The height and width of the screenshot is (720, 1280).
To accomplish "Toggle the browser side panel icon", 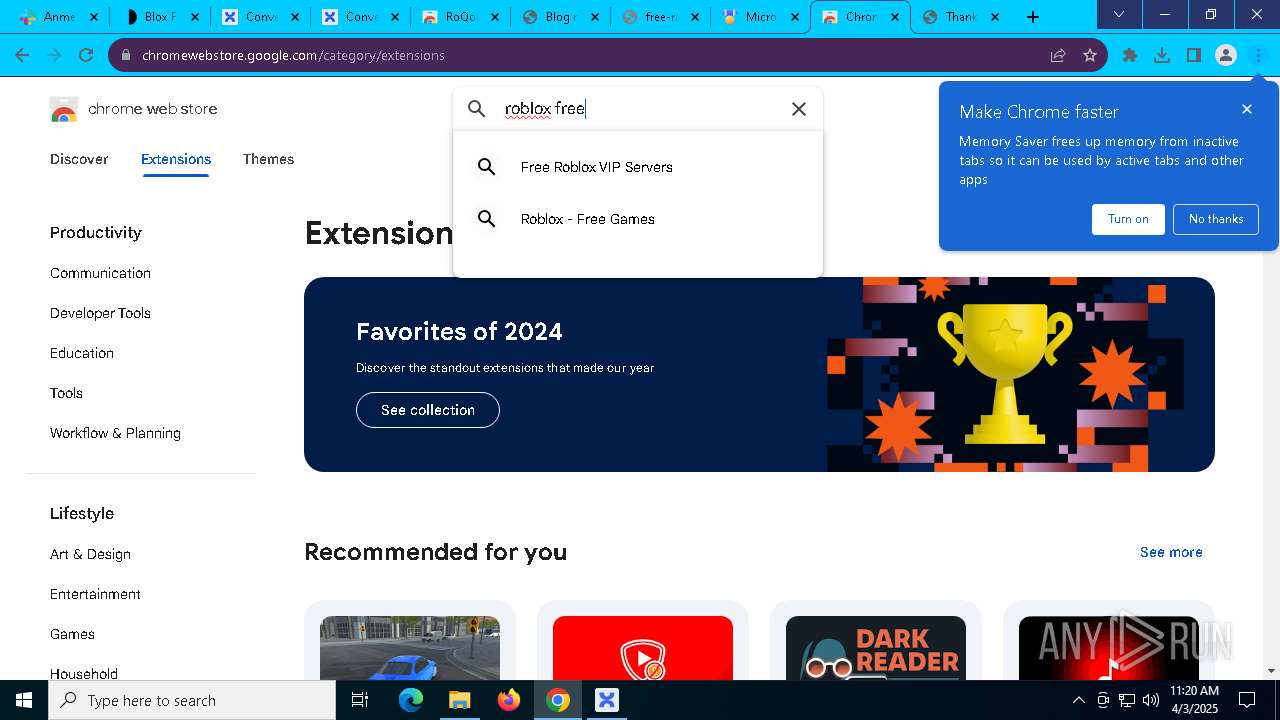I will coord(1194,55).
